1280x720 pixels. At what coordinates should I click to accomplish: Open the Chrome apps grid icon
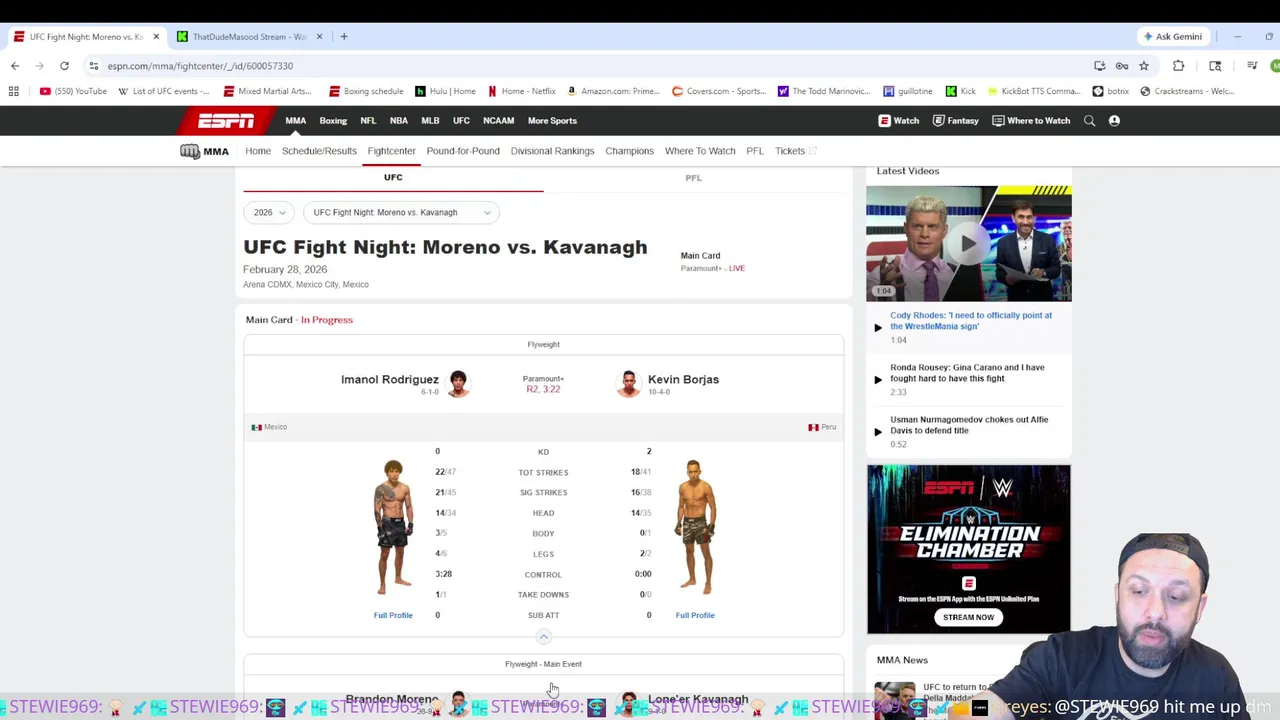pos(13,91)
